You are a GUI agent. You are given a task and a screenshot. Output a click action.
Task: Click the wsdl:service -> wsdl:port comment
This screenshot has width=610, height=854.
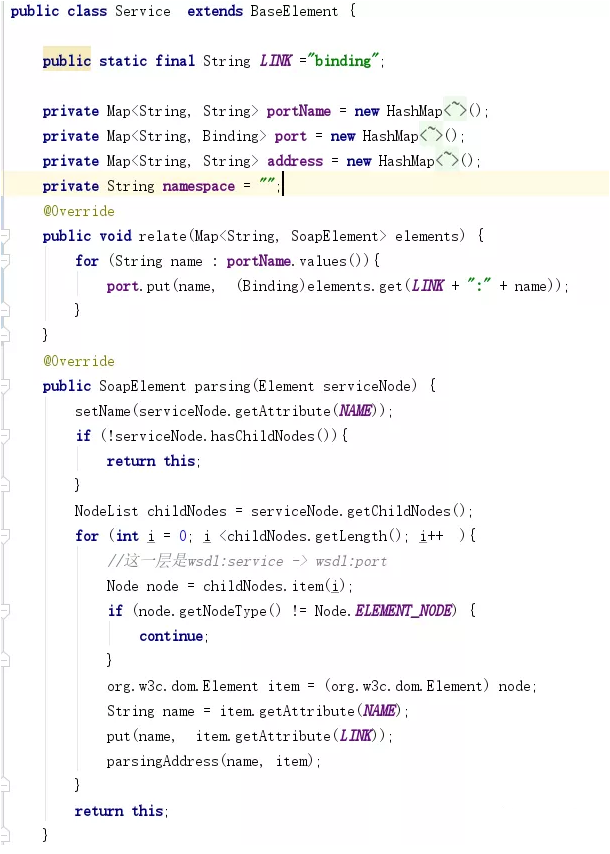pos(247,561)
